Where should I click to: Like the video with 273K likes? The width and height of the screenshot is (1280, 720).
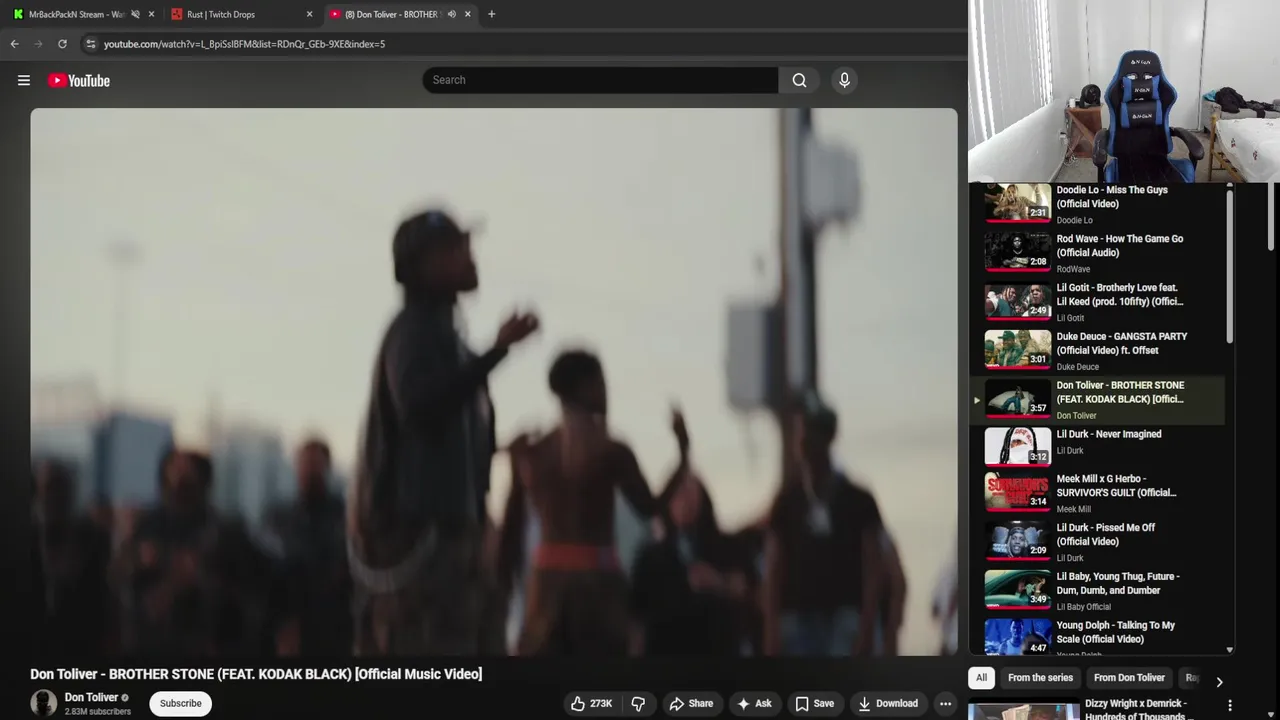[591, 704]
